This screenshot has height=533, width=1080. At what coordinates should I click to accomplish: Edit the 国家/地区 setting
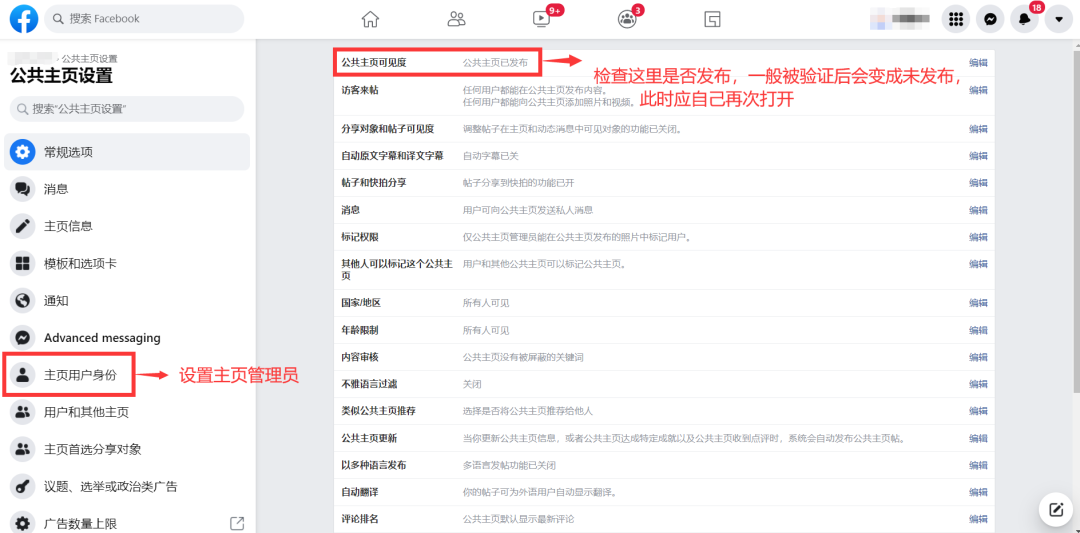[x=978, y=303]
